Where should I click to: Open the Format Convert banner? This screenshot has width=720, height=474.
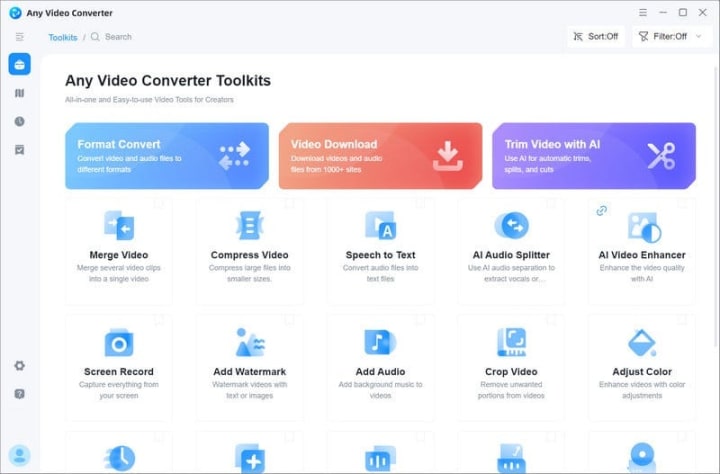click(x=167, y=156)
